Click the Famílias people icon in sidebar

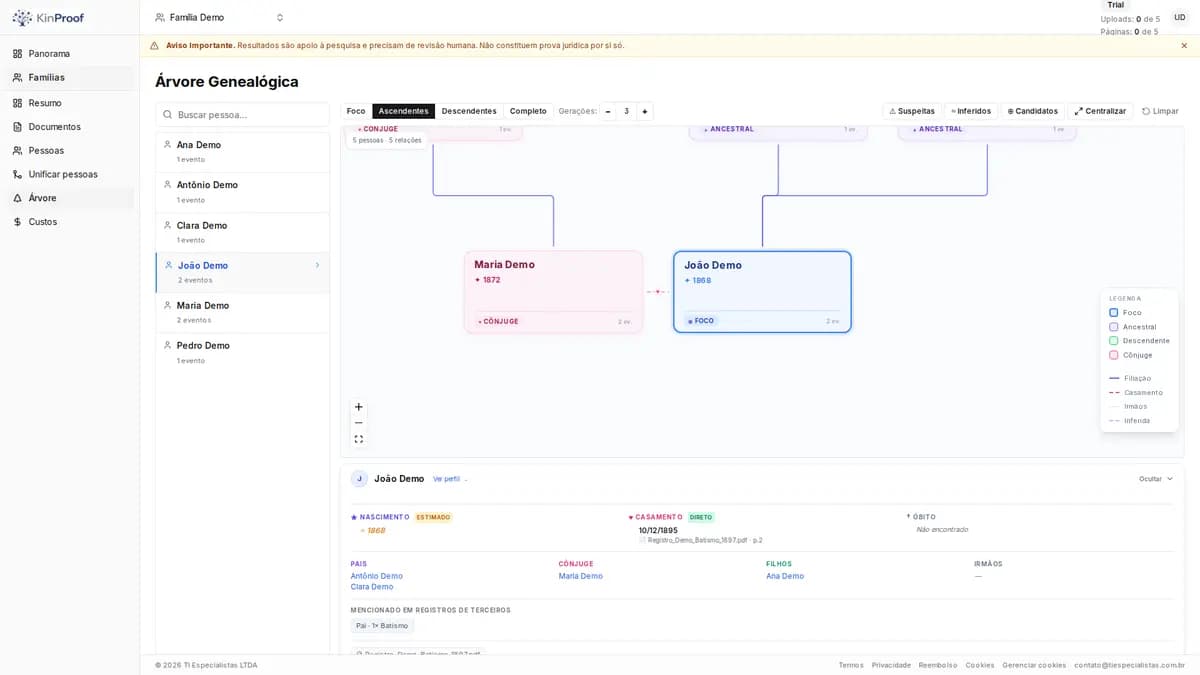17,78
